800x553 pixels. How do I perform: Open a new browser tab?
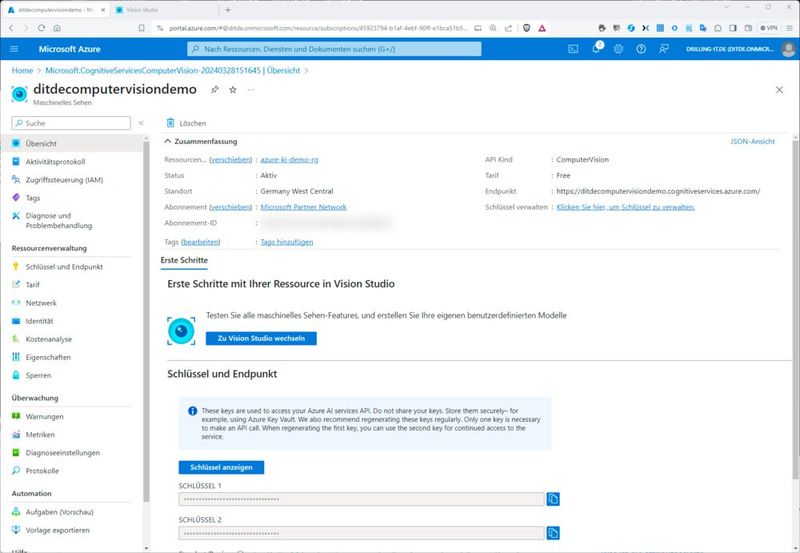(228, 10)
